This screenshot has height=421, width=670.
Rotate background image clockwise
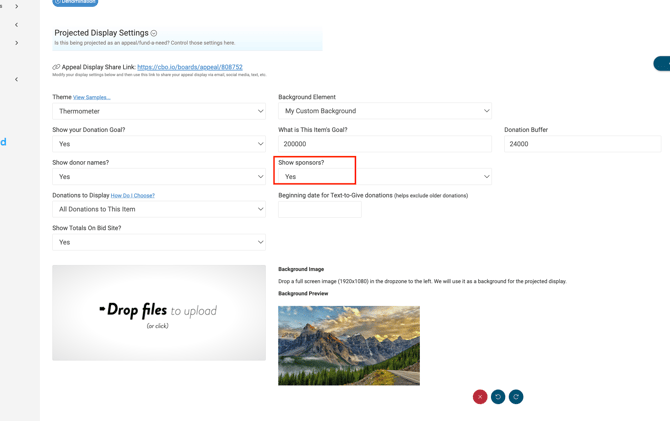pos(516,397)
